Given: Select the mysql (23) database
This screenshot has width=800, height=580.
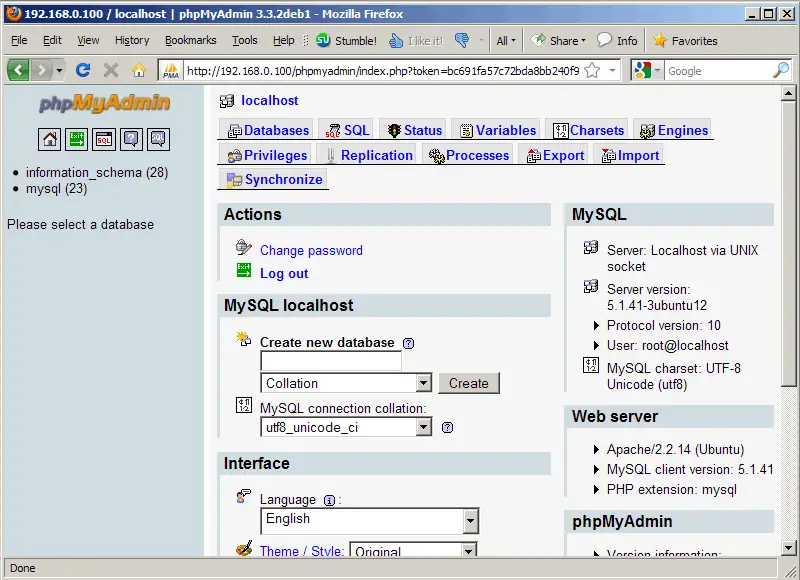Looking at the screenshot, I should tap(57, 189).
